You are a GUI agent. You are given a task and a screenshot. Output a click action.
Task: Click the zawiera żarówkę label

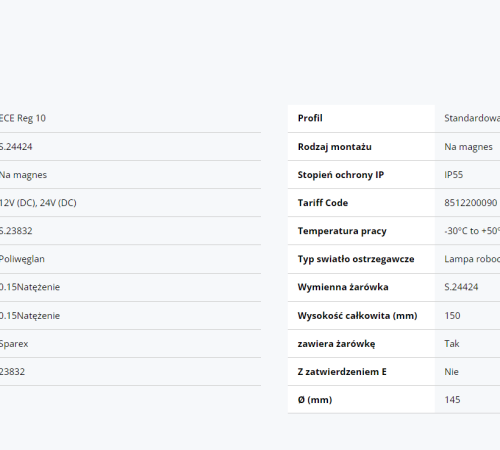336,344
